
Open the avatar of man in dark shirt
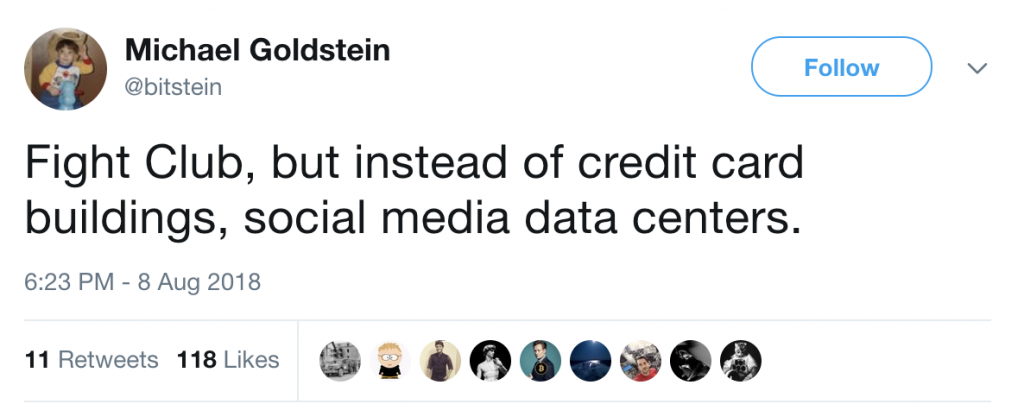point(440,360)
